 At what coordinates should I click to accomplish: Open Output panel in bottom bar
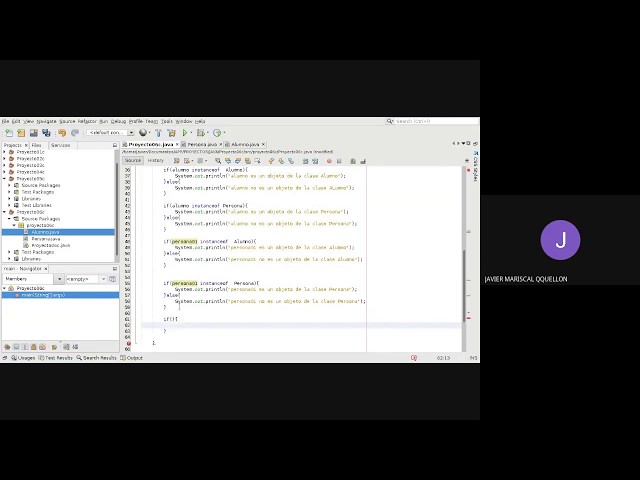coord(131,358)
